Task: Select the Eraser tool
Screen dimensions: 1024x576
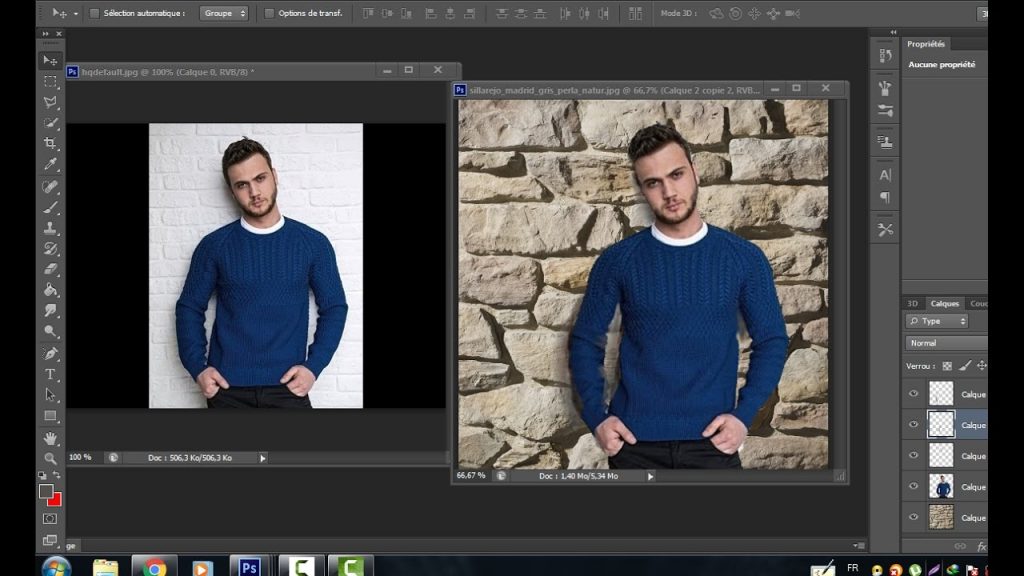Action: (50, 269)
